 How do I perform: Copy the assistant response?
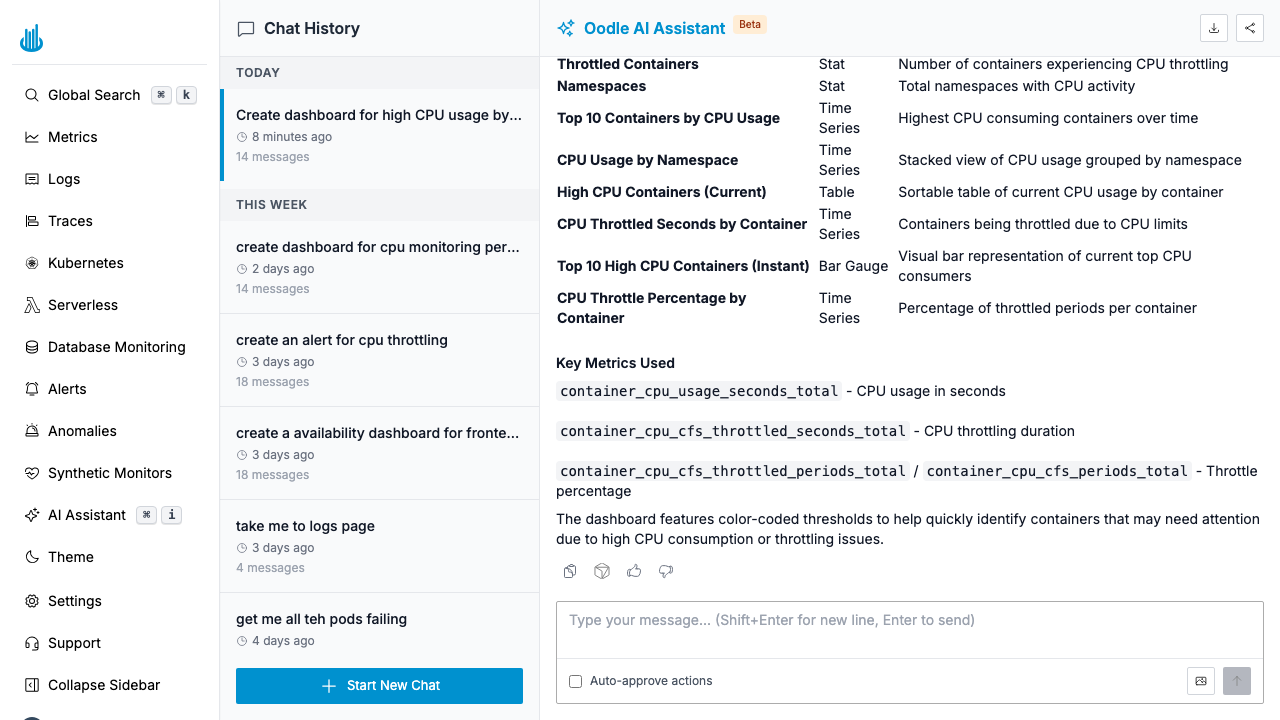(570, 571)
